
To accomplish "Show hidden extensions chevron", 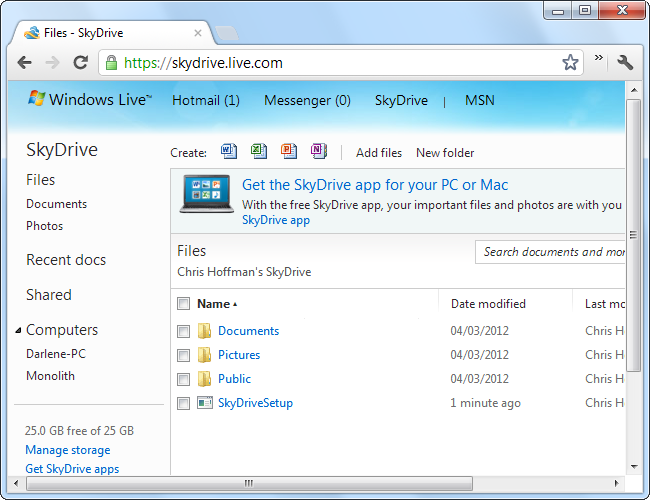I will pyautogui.click(x=598, y=58).
